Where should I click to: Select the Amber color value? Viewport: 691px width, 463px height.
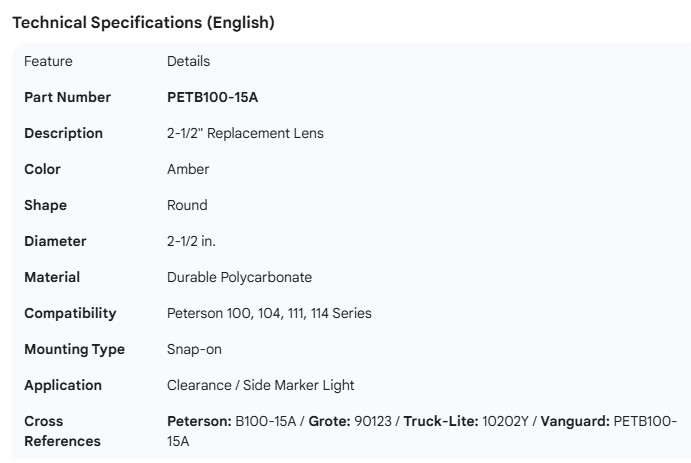pyautogui.click(x=188, y=169)
